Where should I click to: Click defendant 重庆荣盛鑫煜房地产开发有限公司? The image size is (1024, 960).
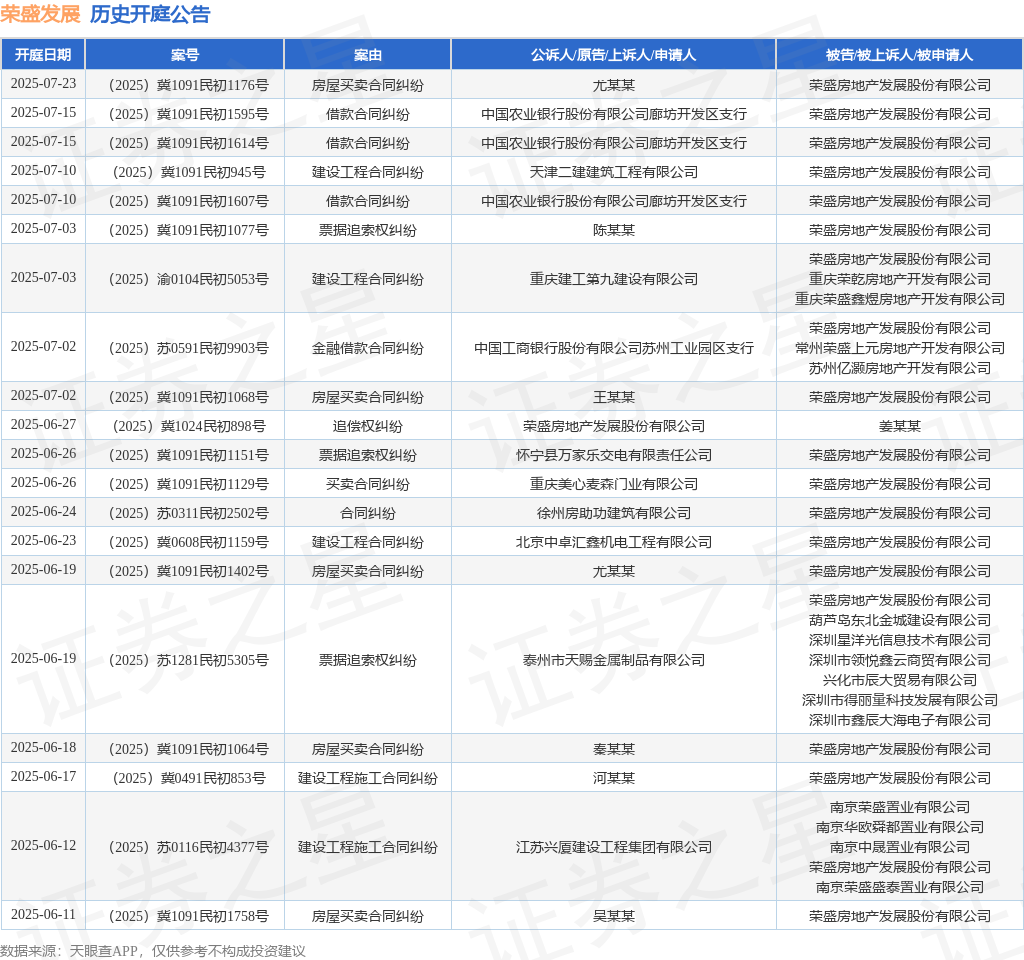[x=899, y=299]
